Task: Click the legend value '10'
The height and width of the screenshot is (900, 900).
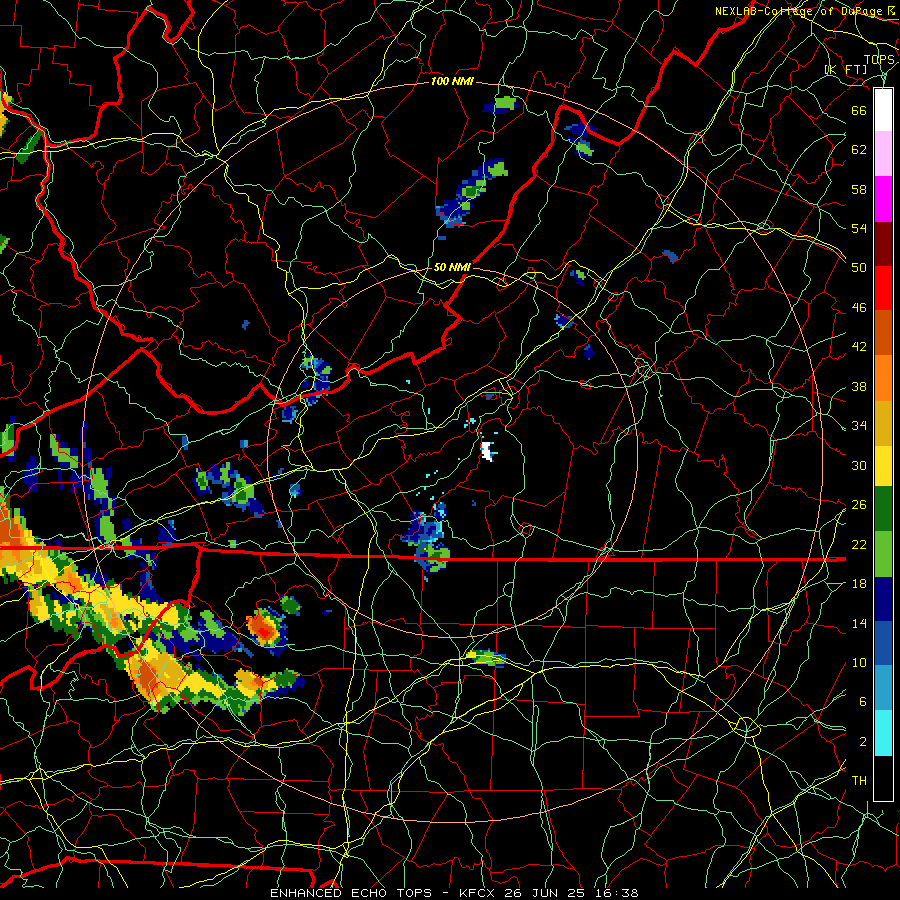Action: [x=859, y=663]
